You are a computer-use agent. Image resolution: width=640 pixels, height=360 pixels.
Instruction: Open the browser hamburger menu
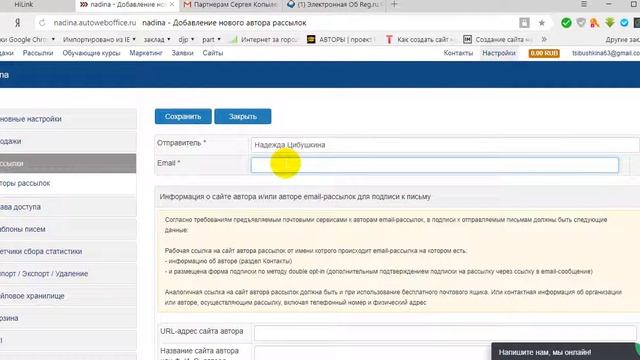click(584, 4)
